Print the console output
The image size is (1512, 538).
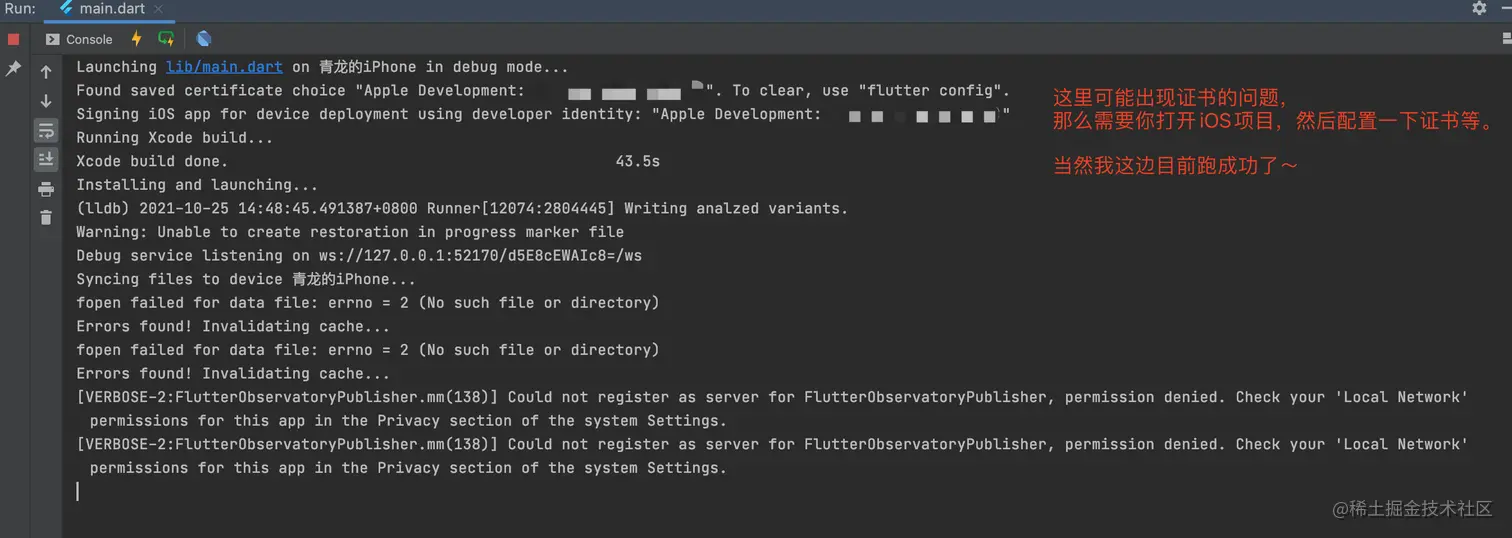(46, 189)
